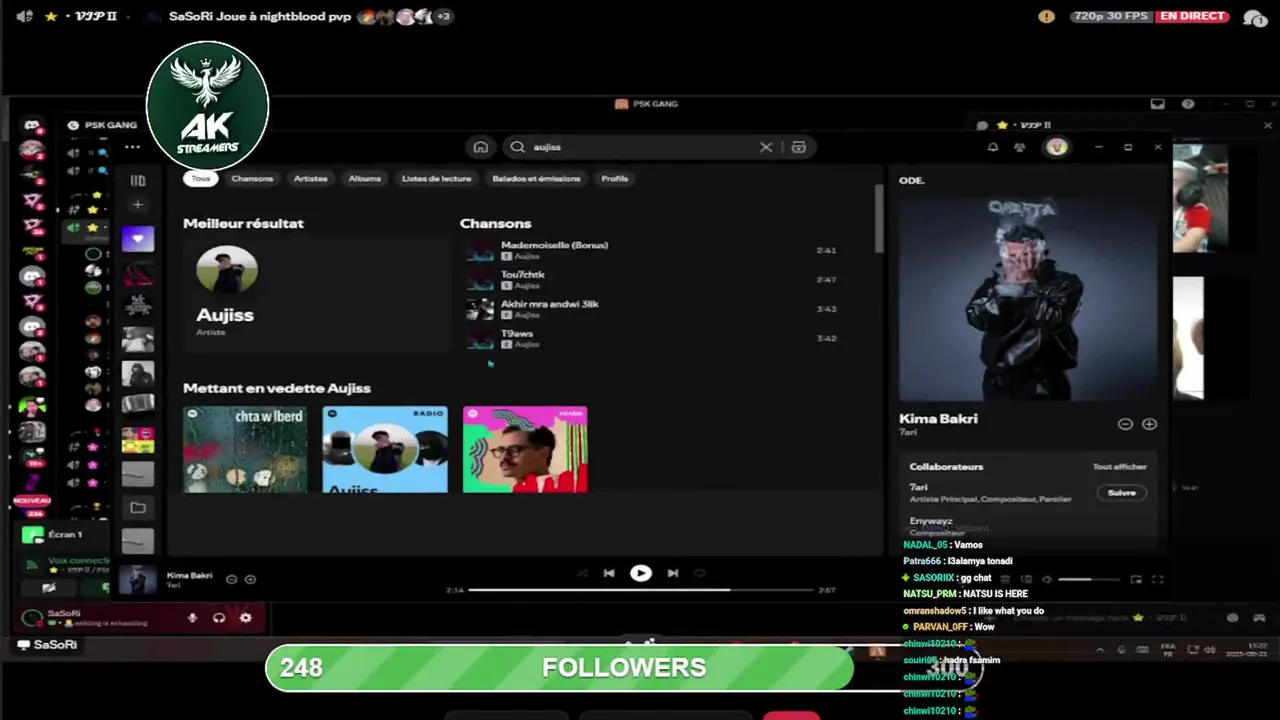1280x720 pixels.
Task: Open Discord user settings gear
Action: [245, 618]
